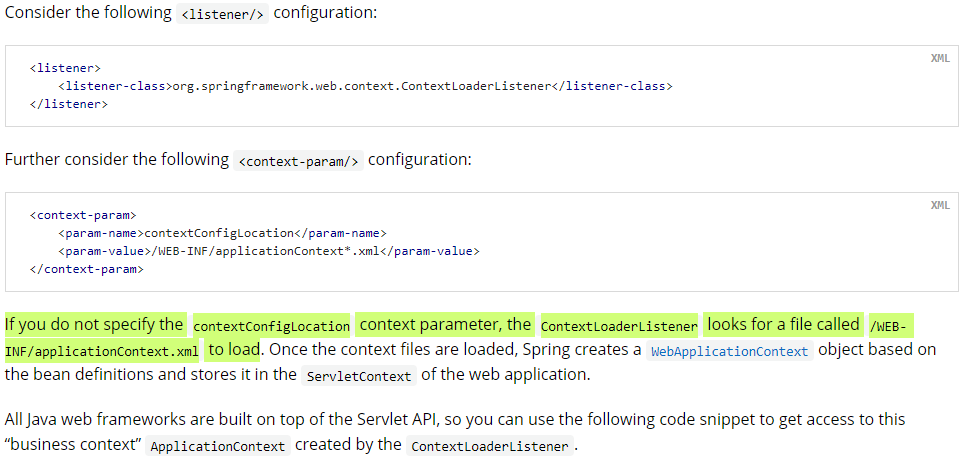Click the opening <listener> tag line
Screen dimensions: 975x475
click(65, 68)
